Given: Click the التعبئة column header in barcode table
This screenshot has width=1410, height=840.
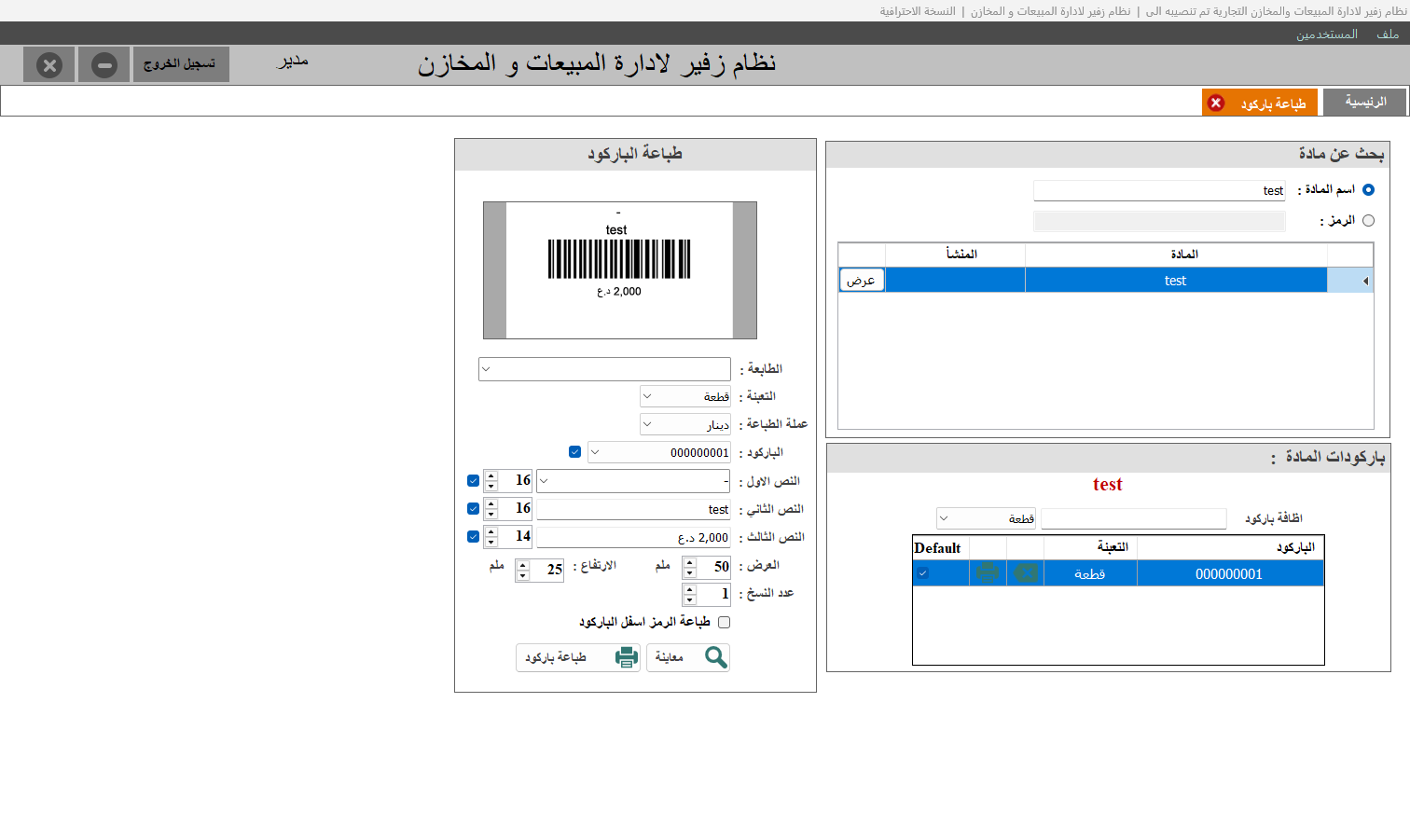Looking at the screenshot, I should point(1090,547).
